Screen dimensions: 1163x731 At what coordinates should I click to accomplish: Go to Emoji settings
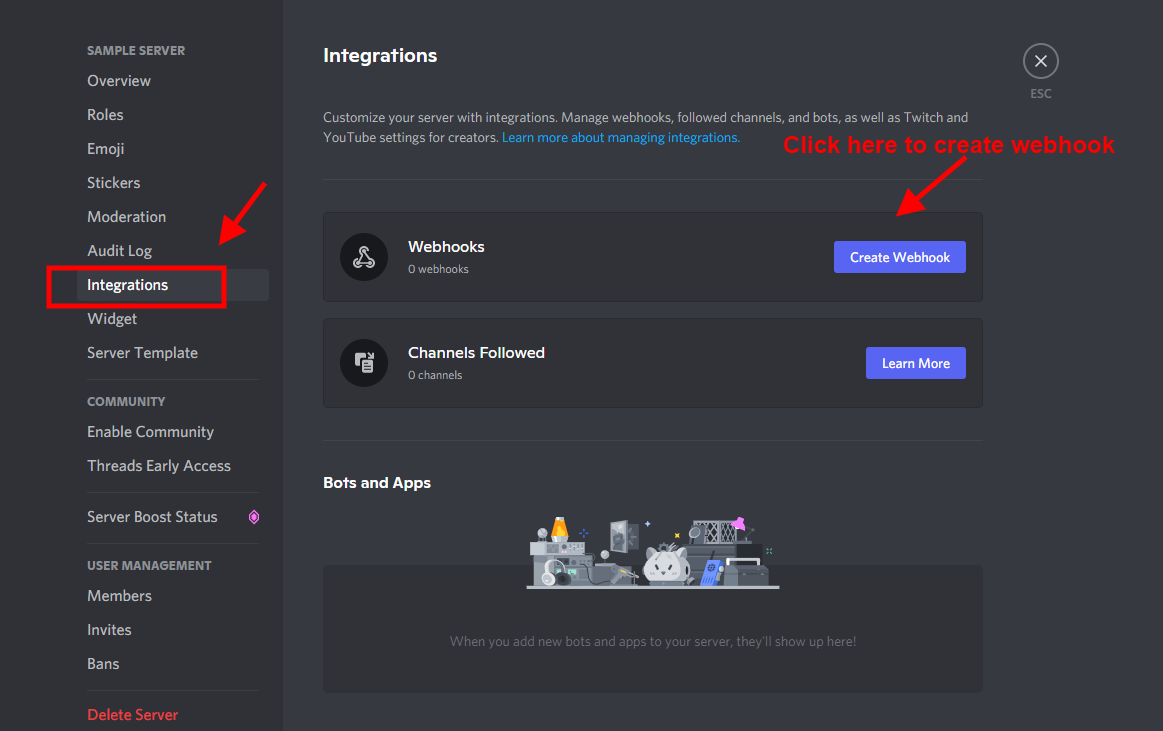pos(105,149)
